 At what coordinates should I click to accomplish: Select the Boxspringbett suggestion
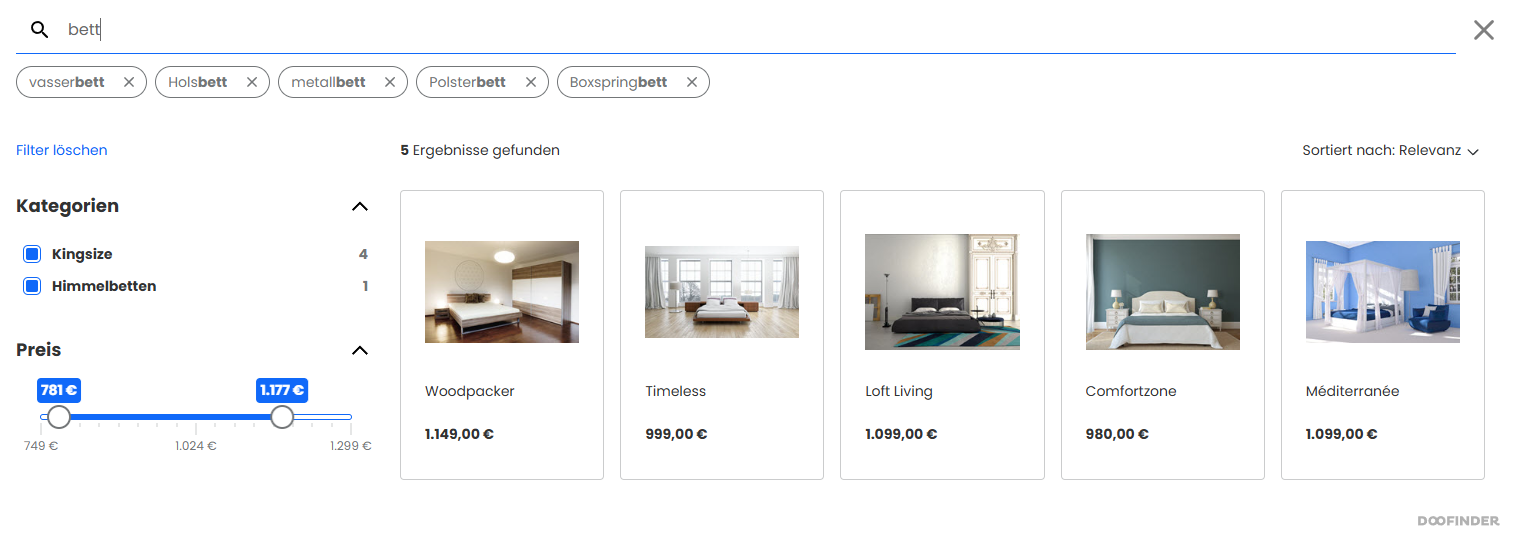point(618,82)
